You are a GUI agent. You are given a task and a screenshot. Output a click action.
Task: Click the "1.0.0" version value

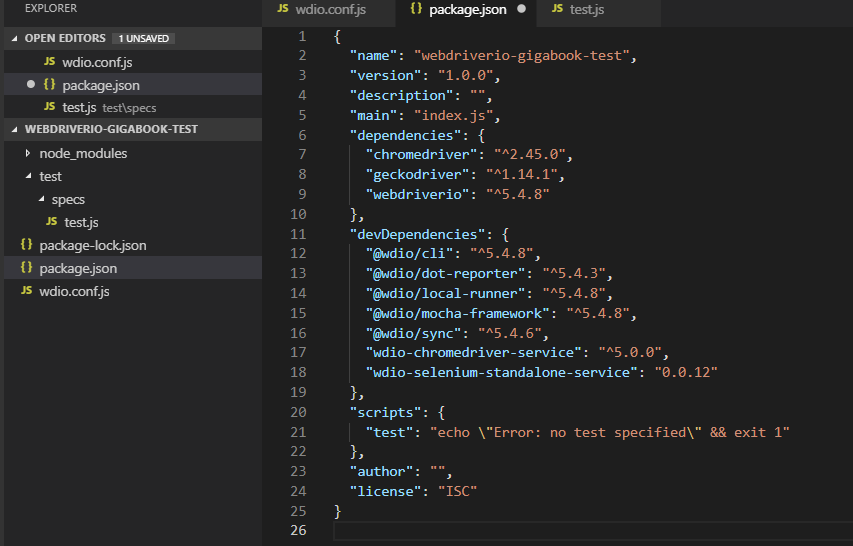pos(466,76)
